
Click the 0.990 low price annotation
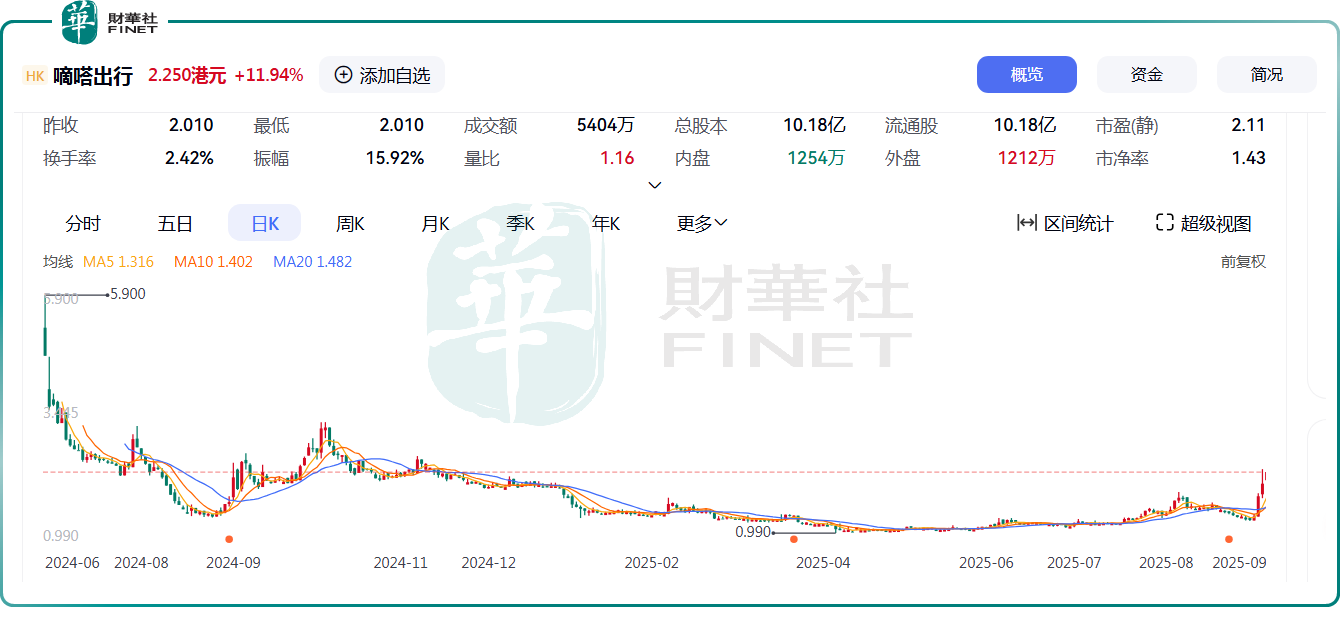753,532
